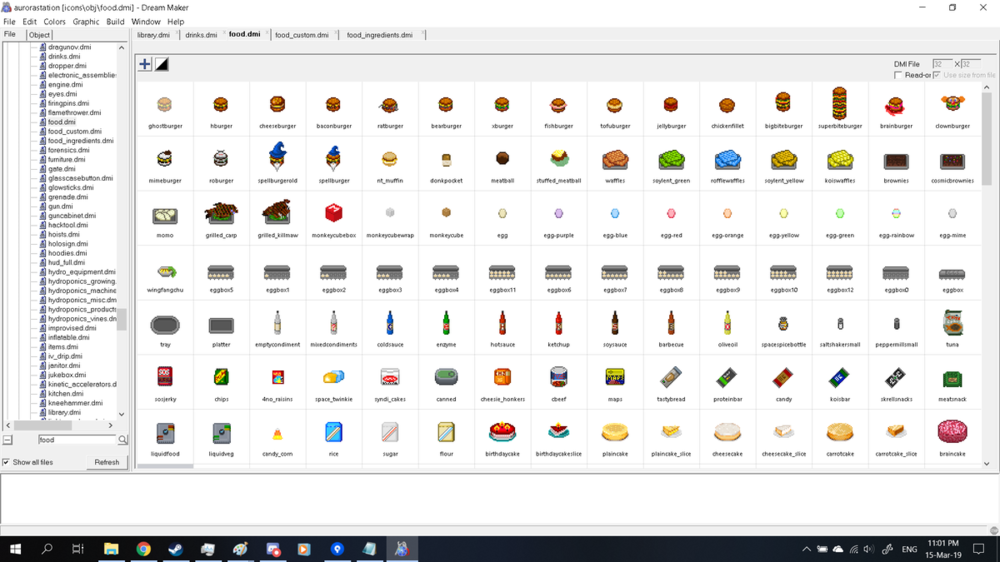The image size is (1000, 562).
Task: Select the space_twinkie icon state
Action: [334, 378]
